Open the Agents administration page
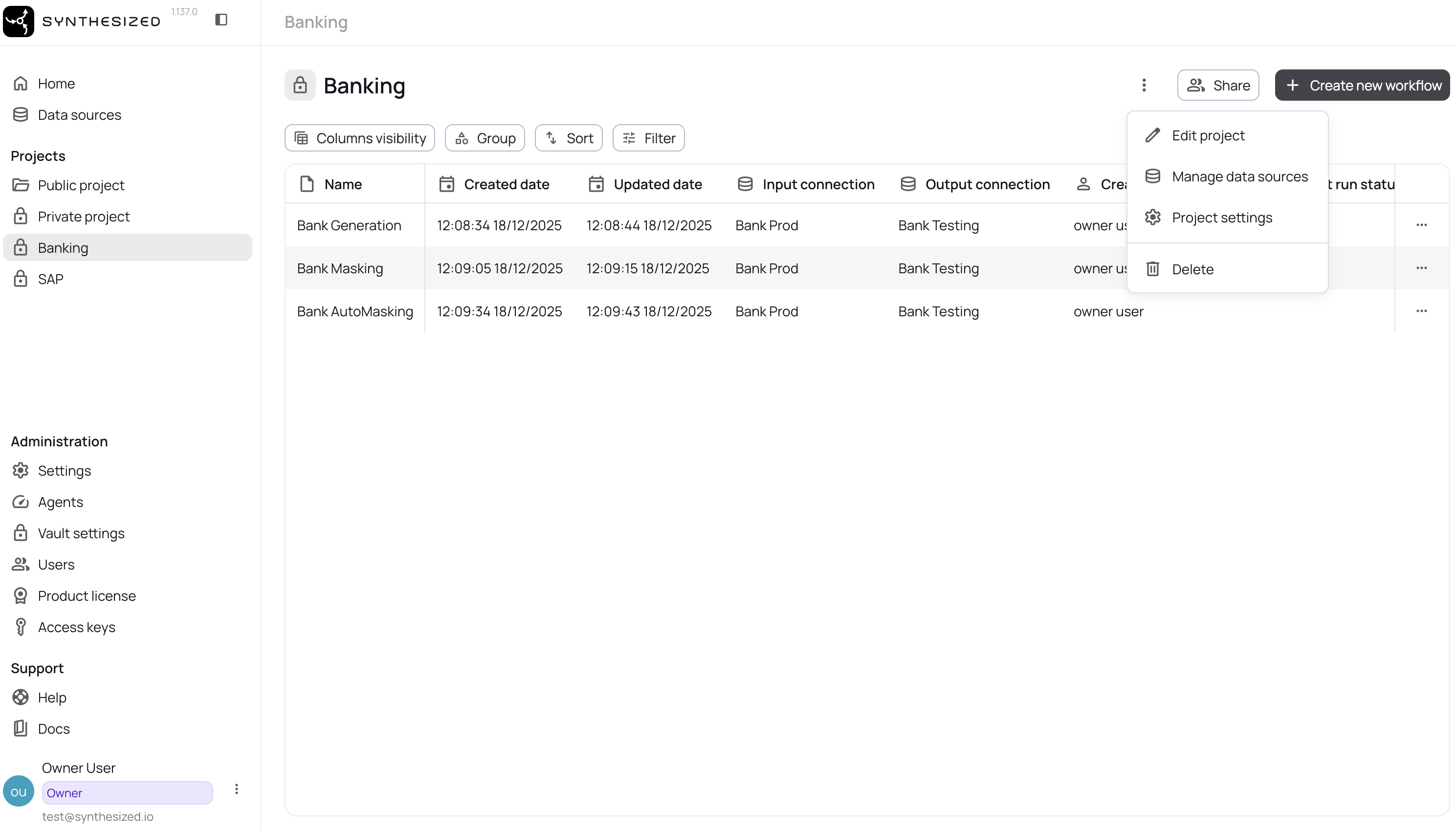Screen dimensions: 1456x831 coord(61,502)
